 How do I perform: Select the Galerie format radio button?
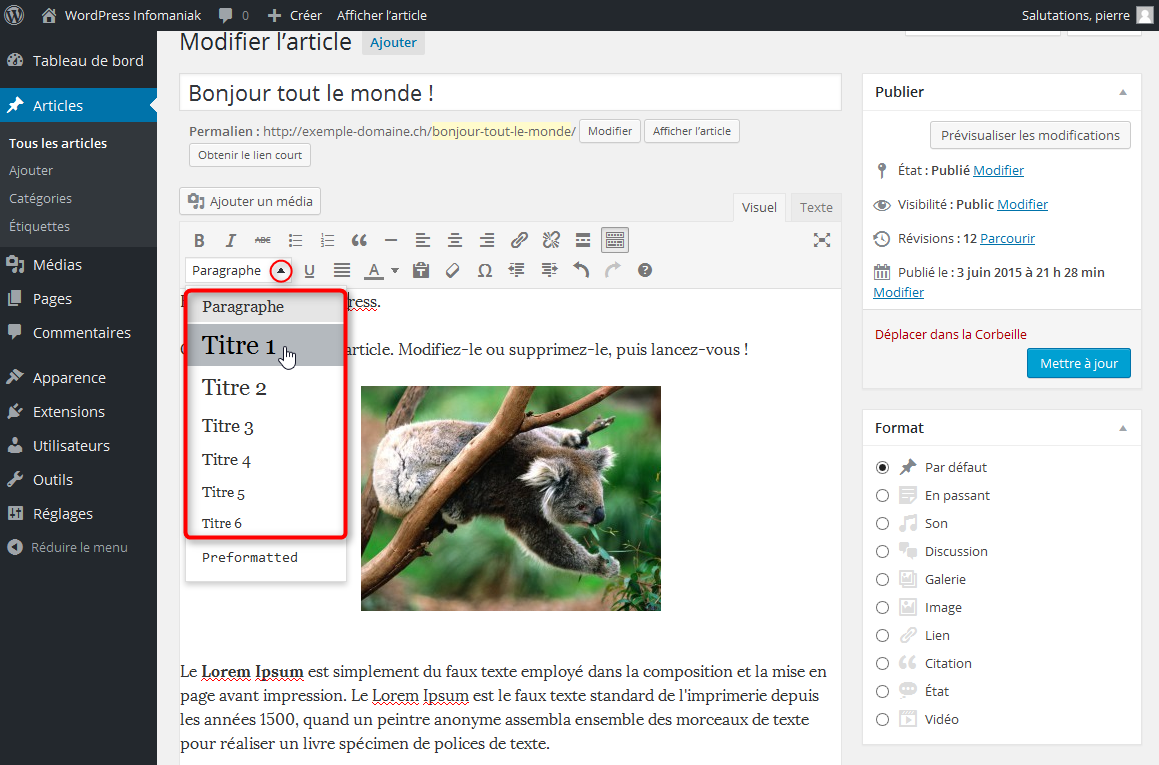pyautogui.click(x=882, y=579)
